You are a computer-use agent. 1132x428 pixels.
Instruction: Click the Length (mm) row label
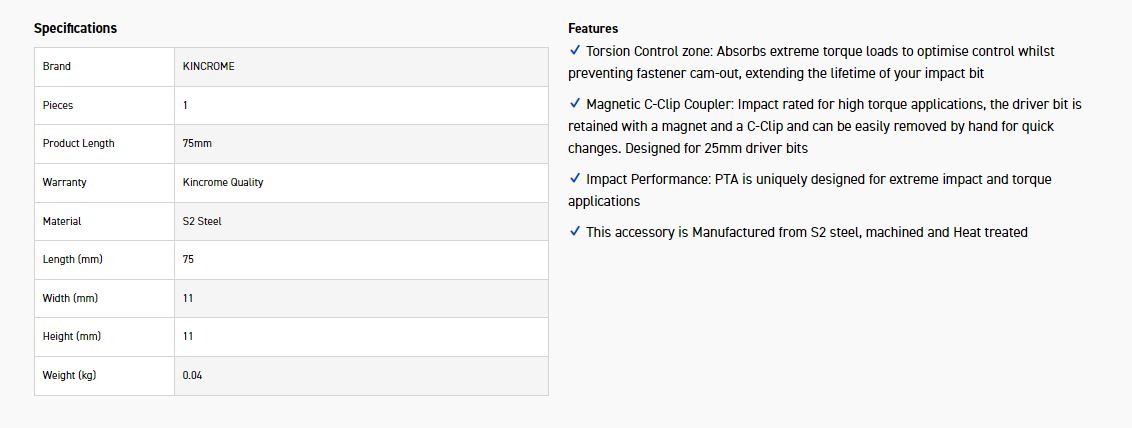click(x=72, y=259)
